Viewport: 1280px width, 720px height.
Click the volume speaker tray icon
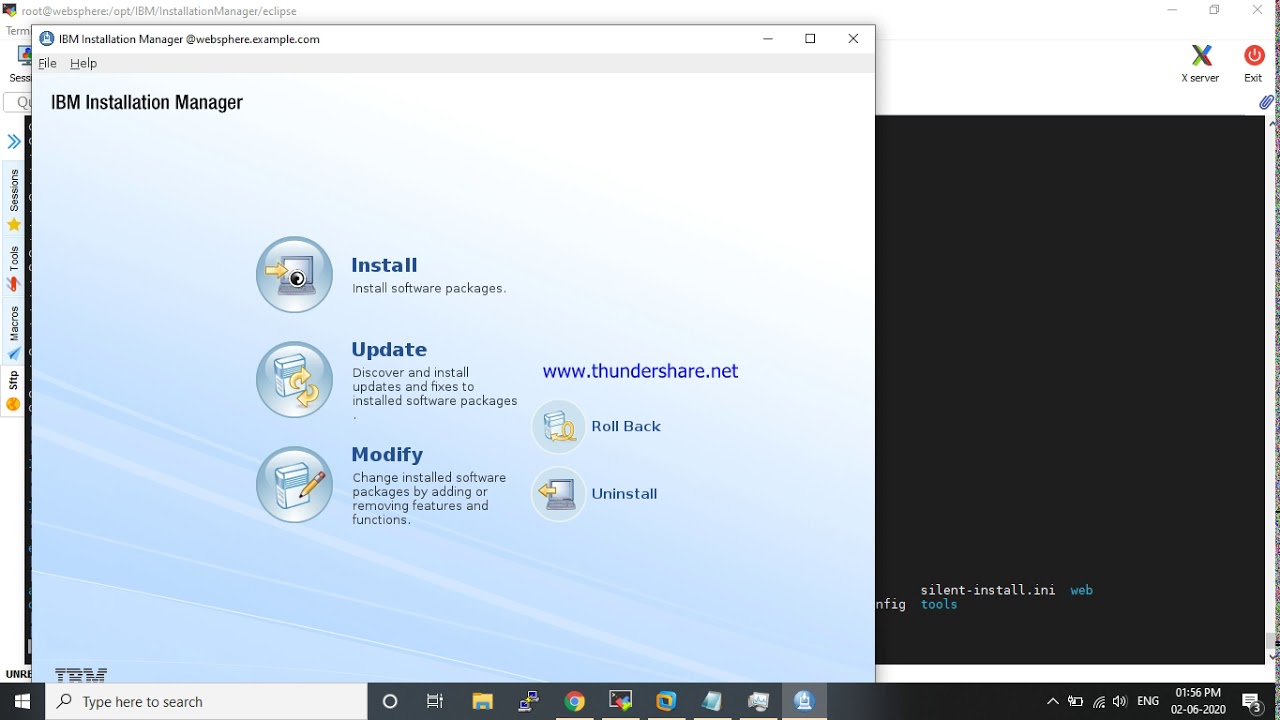(x=1120, y=702)
